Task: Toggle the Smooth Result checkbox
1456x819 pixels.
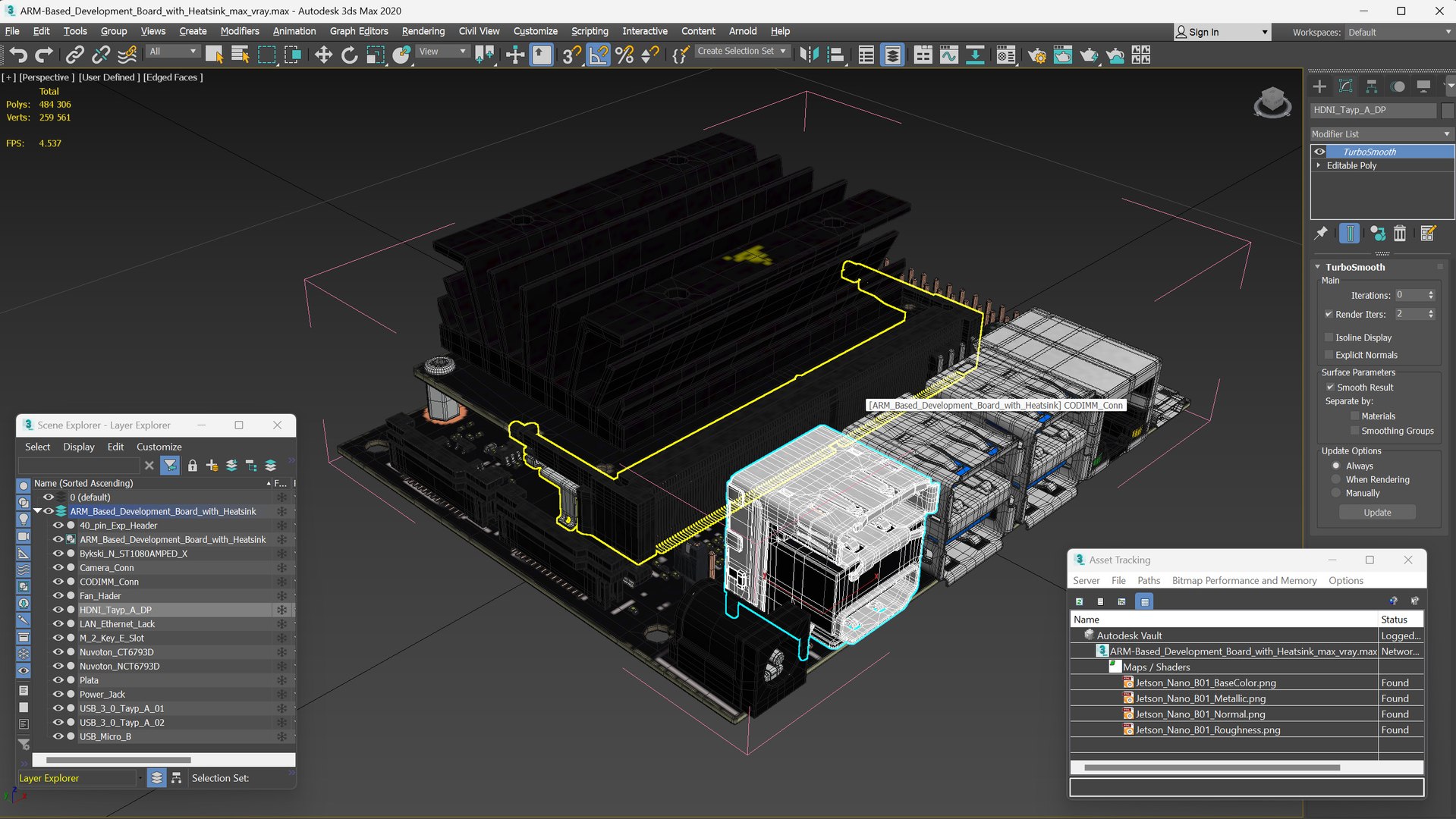Action: pos(1330,388)
